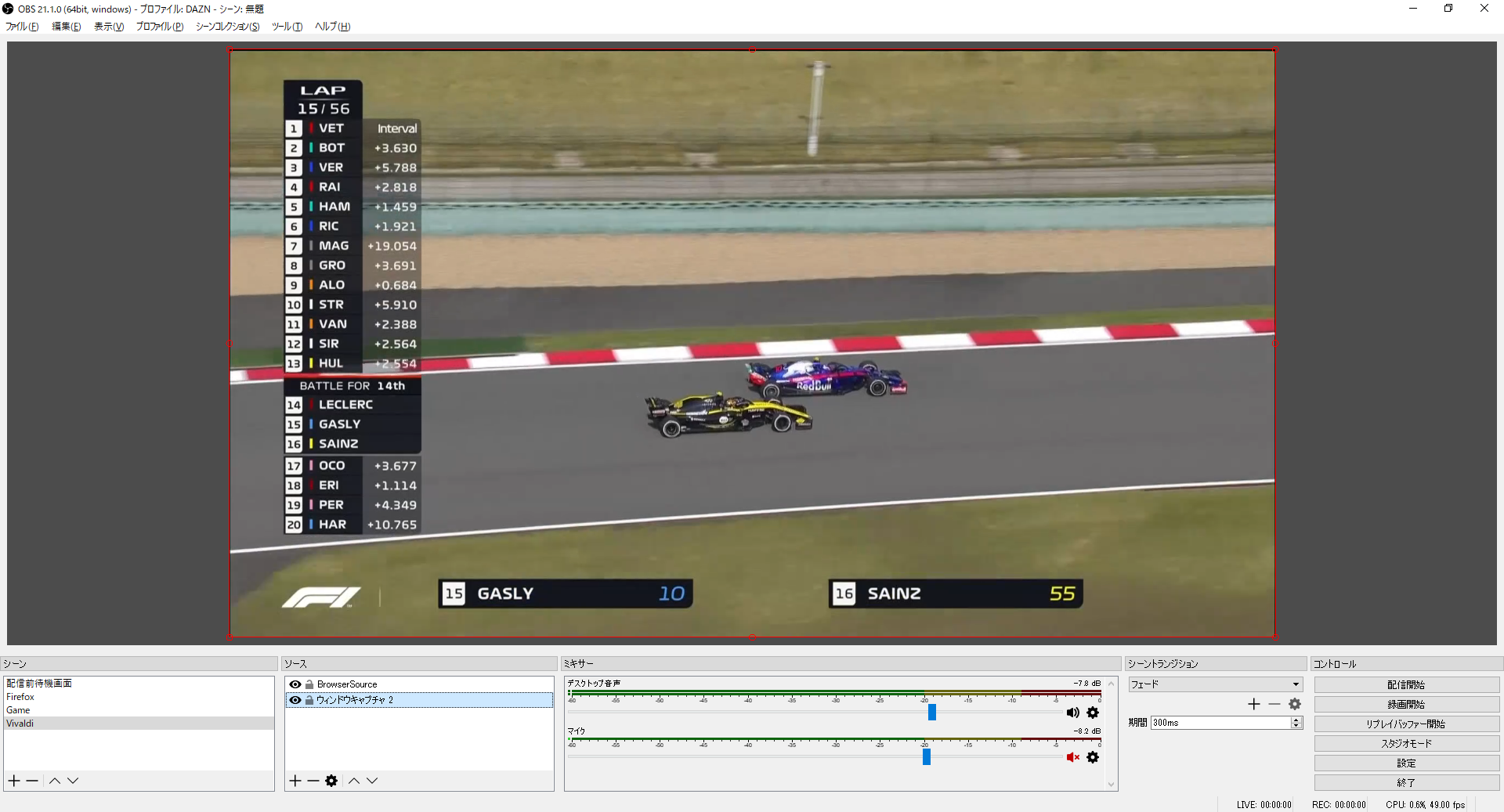Start replay buffer リプレイバッファー開始
Screen dimensions: 1504x812
[1406, 724]
